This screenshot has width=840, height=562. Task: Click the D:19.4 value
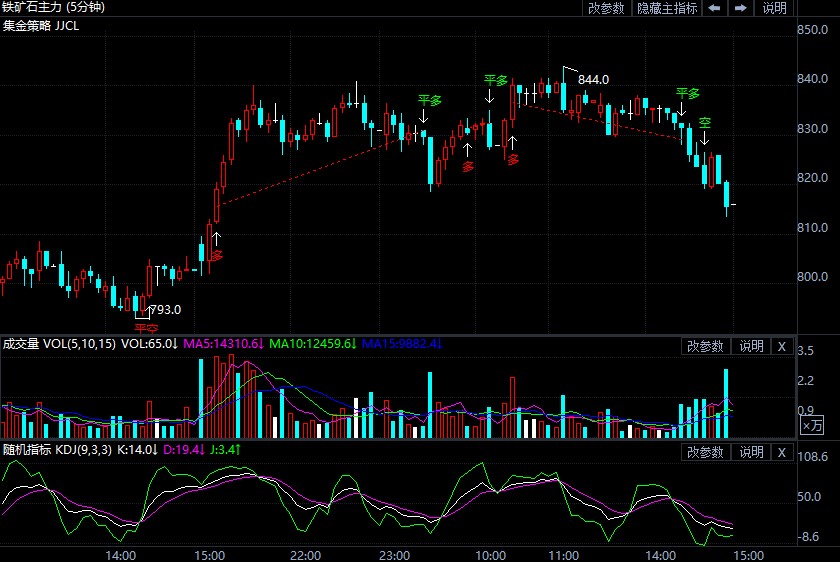point(184,449)
